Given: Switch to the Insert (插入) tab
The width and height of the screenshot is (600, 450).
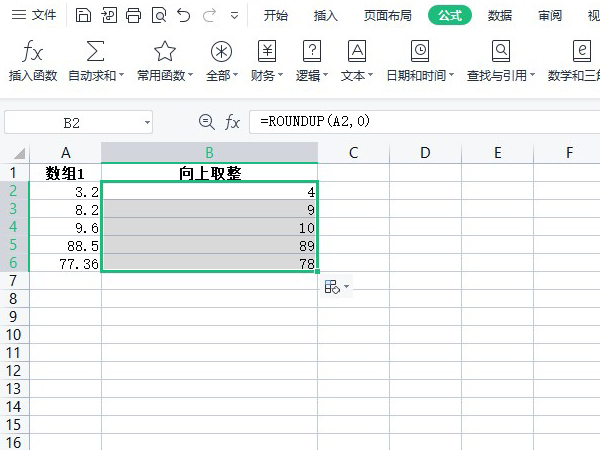Looking at the screenshot, I should click(x=325, y=15).
